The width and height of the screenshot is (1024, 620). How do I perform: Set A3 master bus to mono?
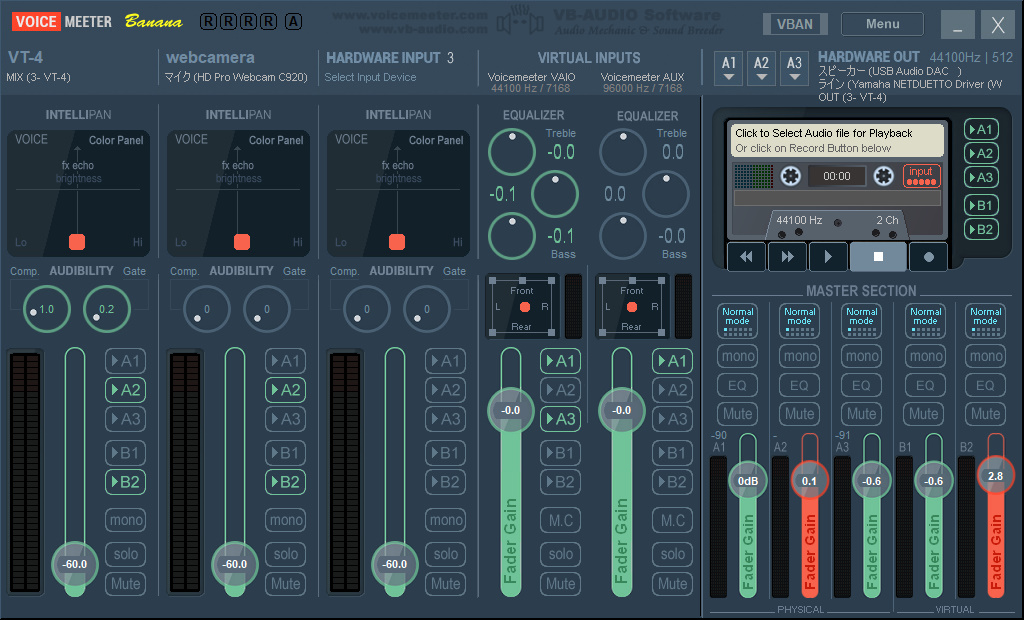pyautogui.click(x=861, y=356)
